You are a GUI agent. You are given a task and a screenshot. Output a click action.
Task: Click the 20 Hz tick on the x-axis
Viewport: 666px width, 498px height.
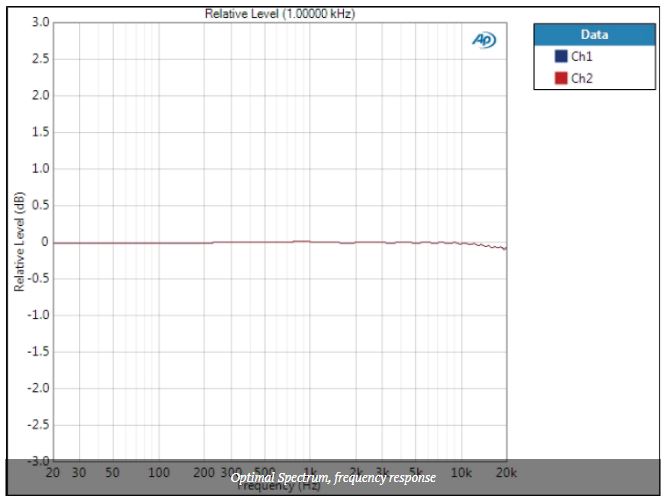click(53, 472)
